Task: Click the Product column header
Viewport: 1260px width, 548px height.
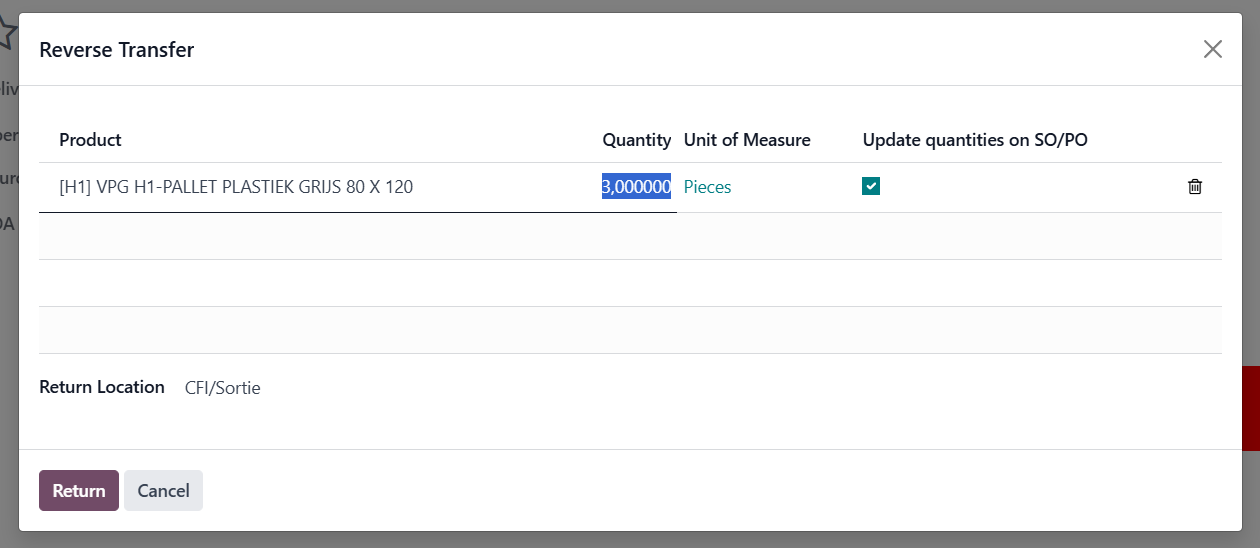Action: [90, 140]
